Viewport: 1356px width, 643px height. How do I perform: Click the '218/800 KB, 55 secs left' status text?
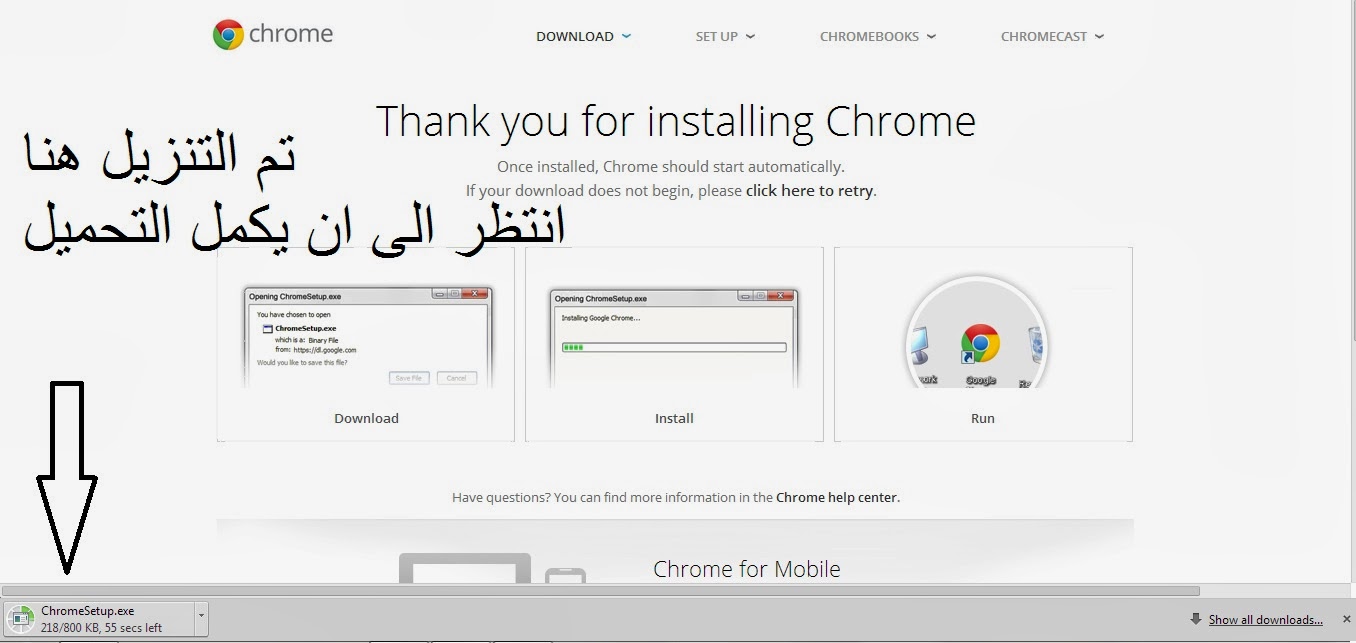coord(101,628)
